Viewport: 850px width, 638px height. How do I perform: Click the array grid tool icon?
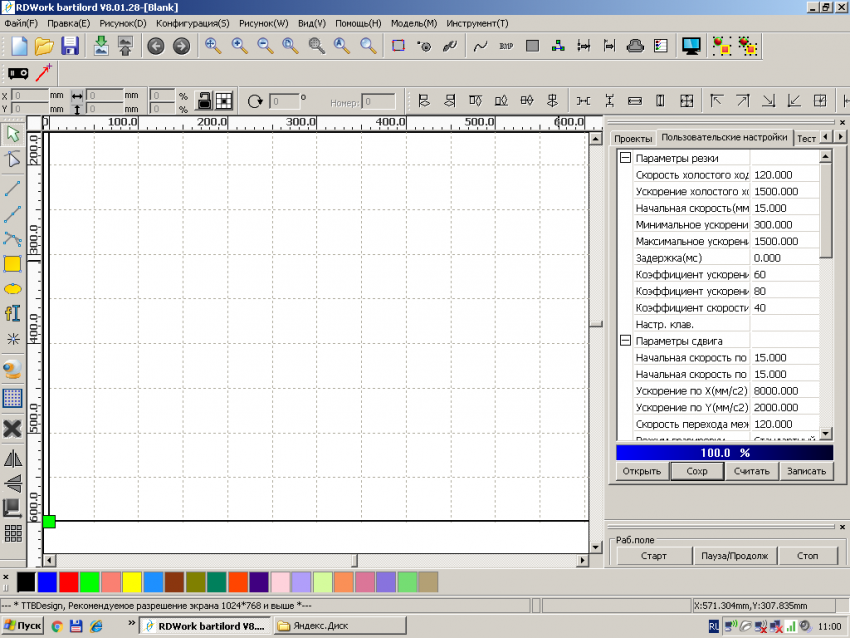(13, 533)
